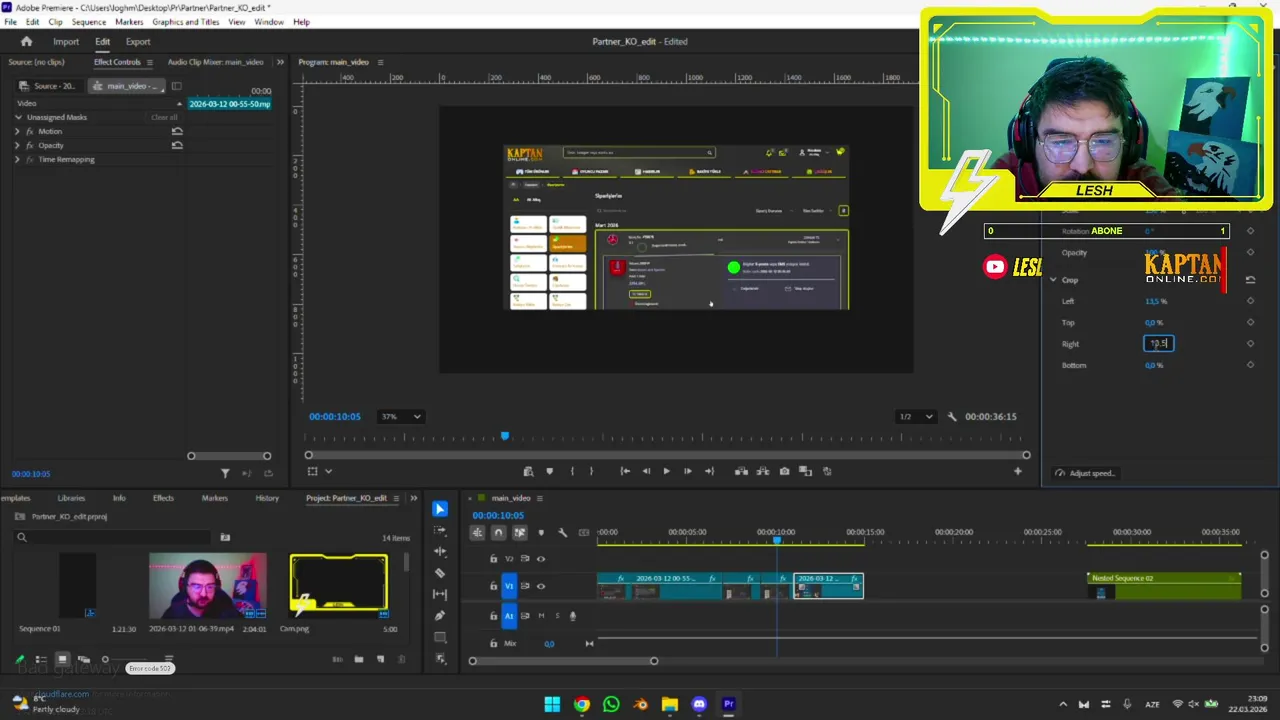The image size is (1280, 720).
Task: Open Program monitor settings wrench
Action: pyautogui.click(x=952, y=417)
